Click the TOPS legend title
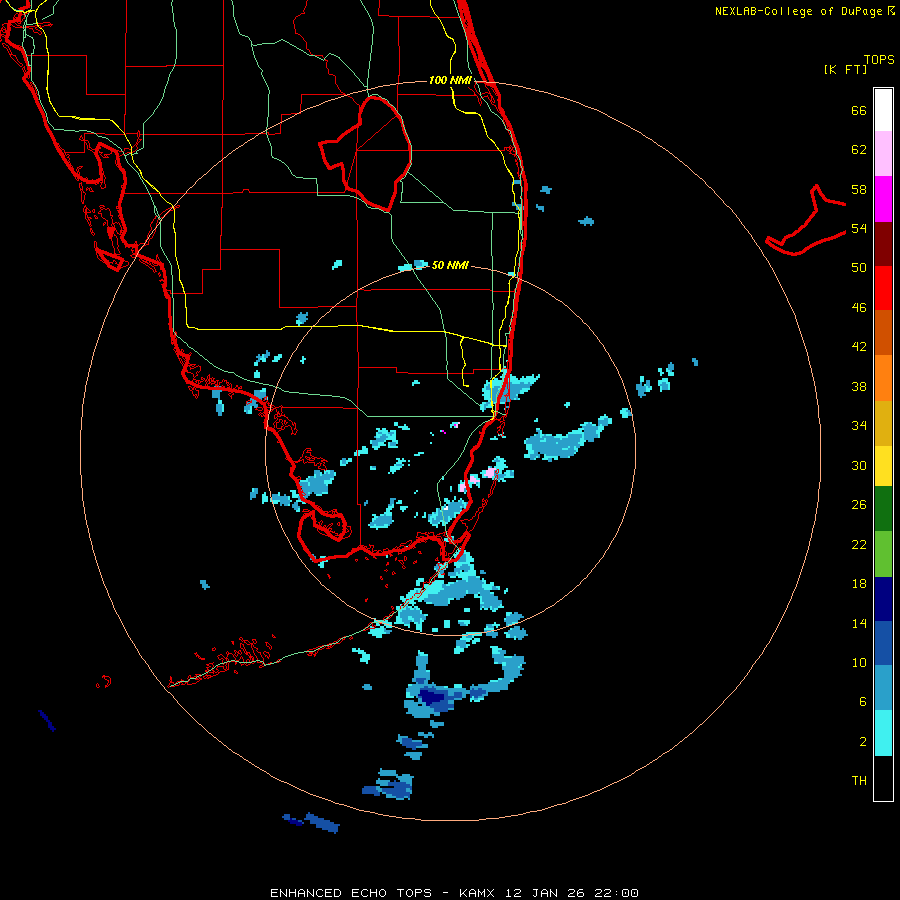Screen dimensions: 900x900 879,59
